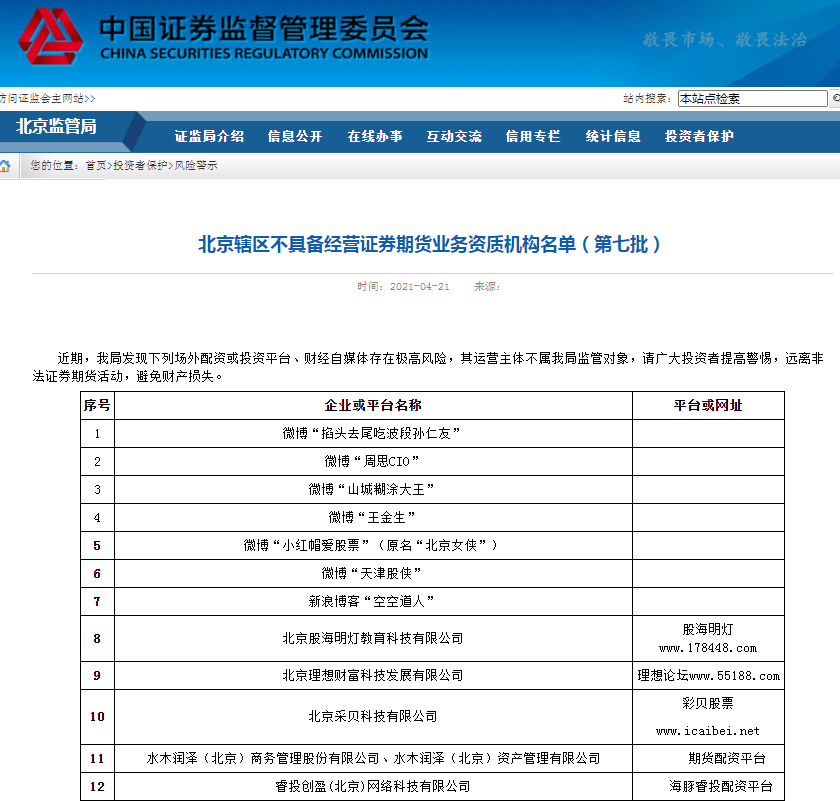The width and height of the screenshot is (840, 801).
Task: Open the 信用专栏 menu item
Action: pyautogui.click(x=533, y=136)
